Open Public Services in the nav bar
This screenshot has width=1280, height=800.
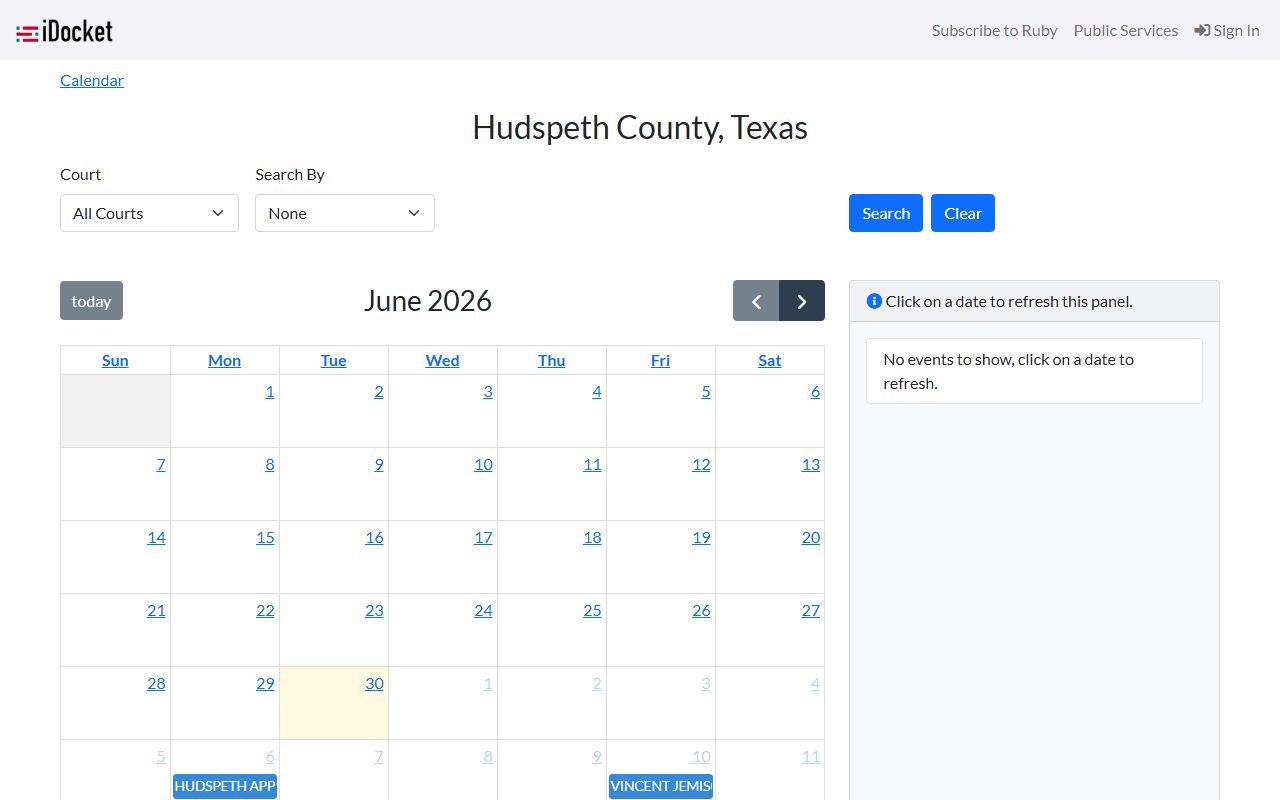[x=1126, y=30]
